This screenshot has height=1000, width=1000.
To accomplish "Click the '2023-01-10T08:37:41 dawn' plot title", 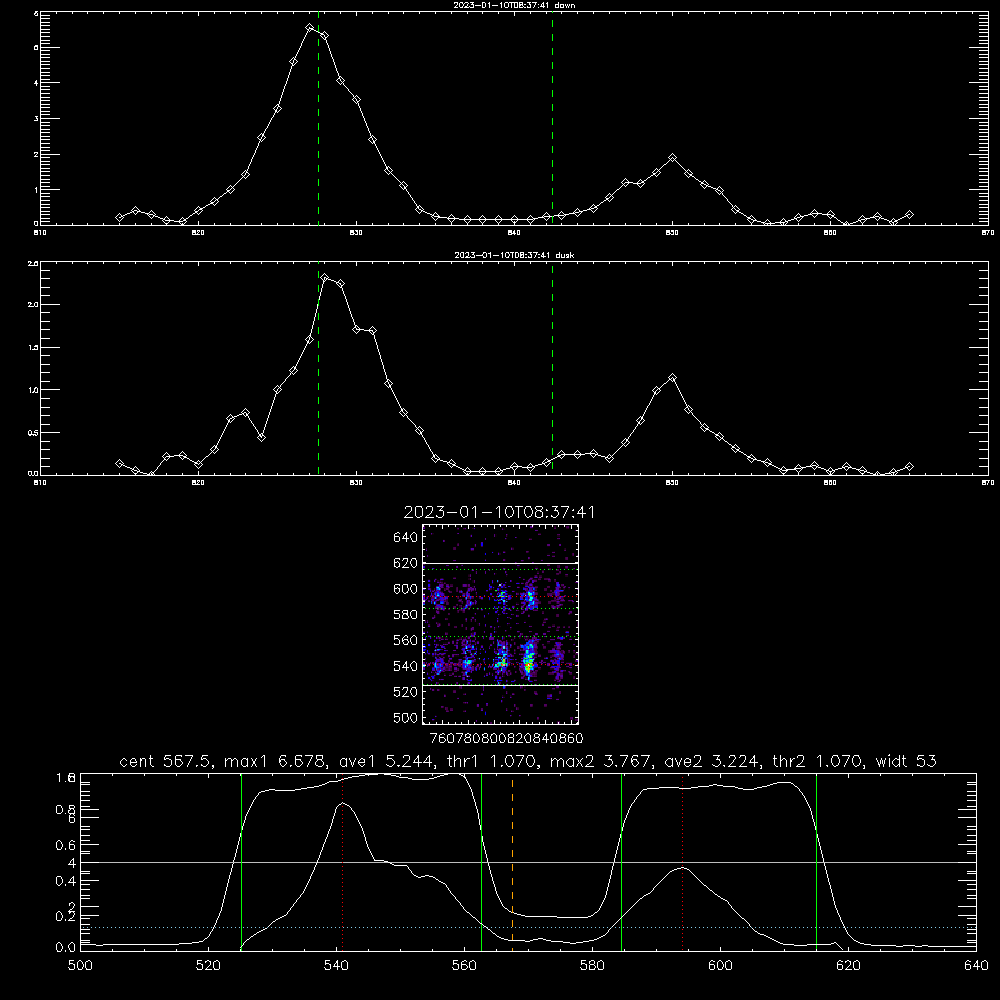I will click(x=514, y=5).
